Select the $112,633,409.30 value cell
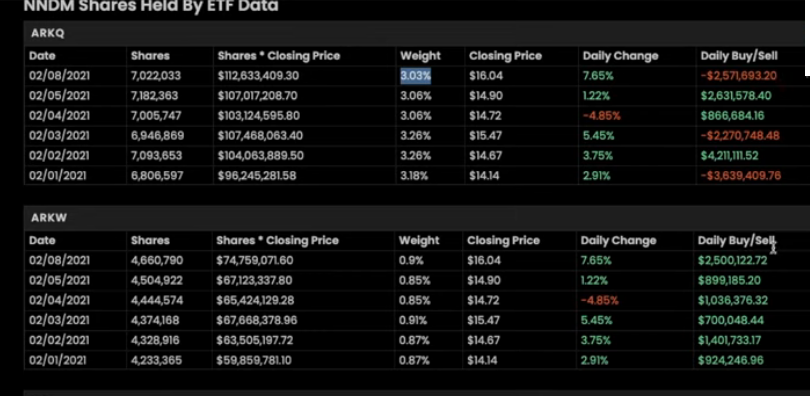The height and width of the screenshot is (396, 810). point(258,76)
